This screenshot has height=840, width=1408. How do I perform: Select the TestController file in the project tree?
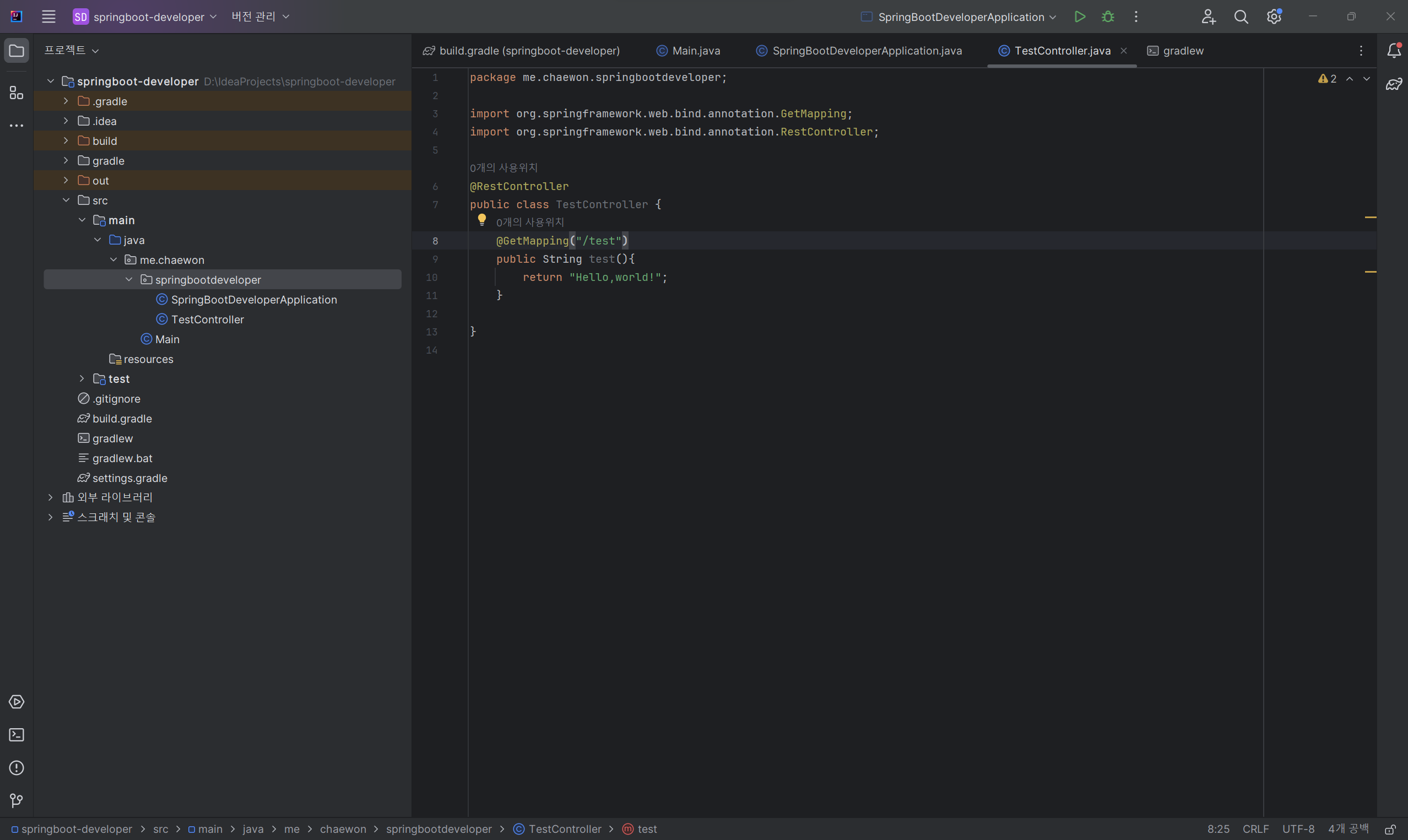207,319
